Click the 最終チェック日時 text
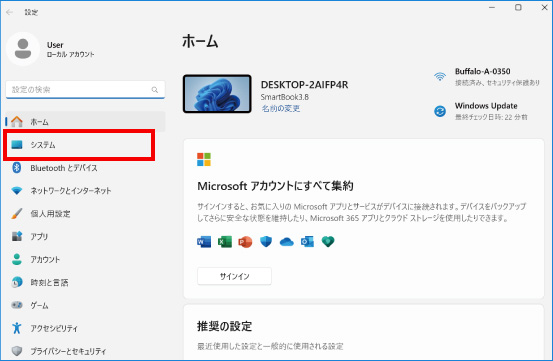This screenshot has width=553, height=361. [x=491, y=117]
